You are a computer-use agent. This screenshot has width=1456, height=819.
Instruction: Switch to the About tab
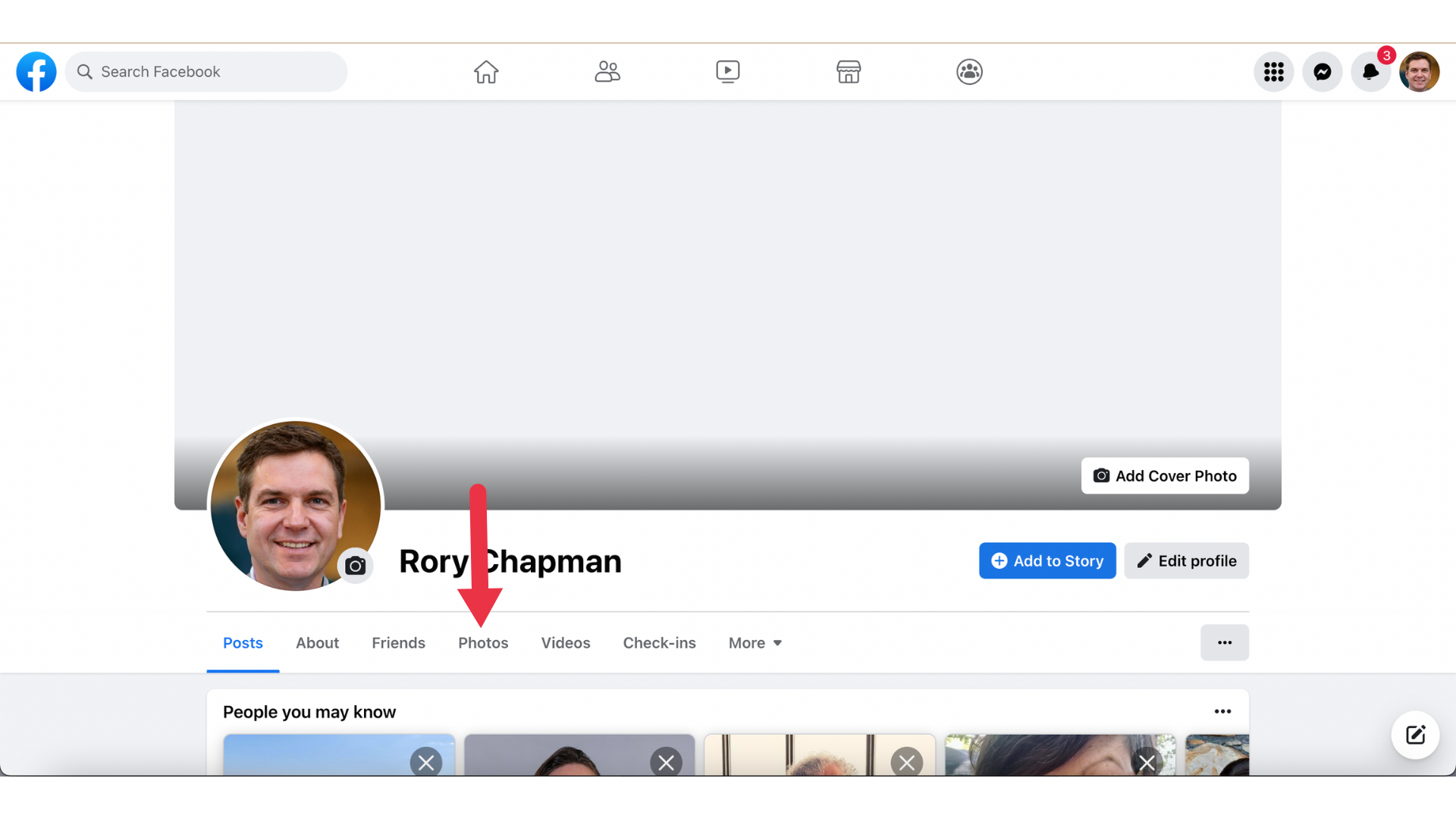[317, 643]
